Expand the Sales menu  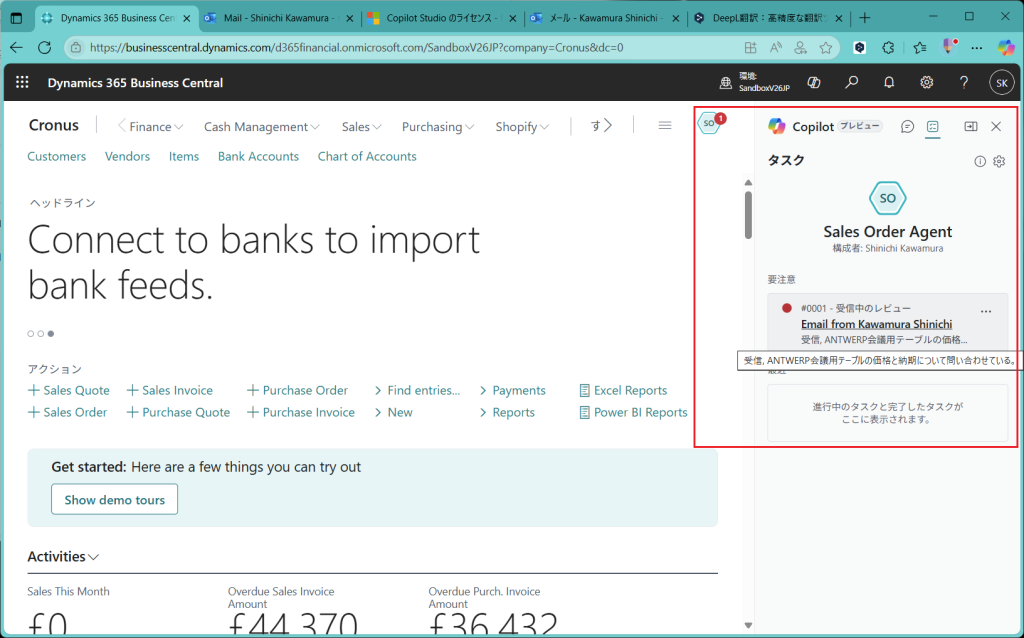361,127
